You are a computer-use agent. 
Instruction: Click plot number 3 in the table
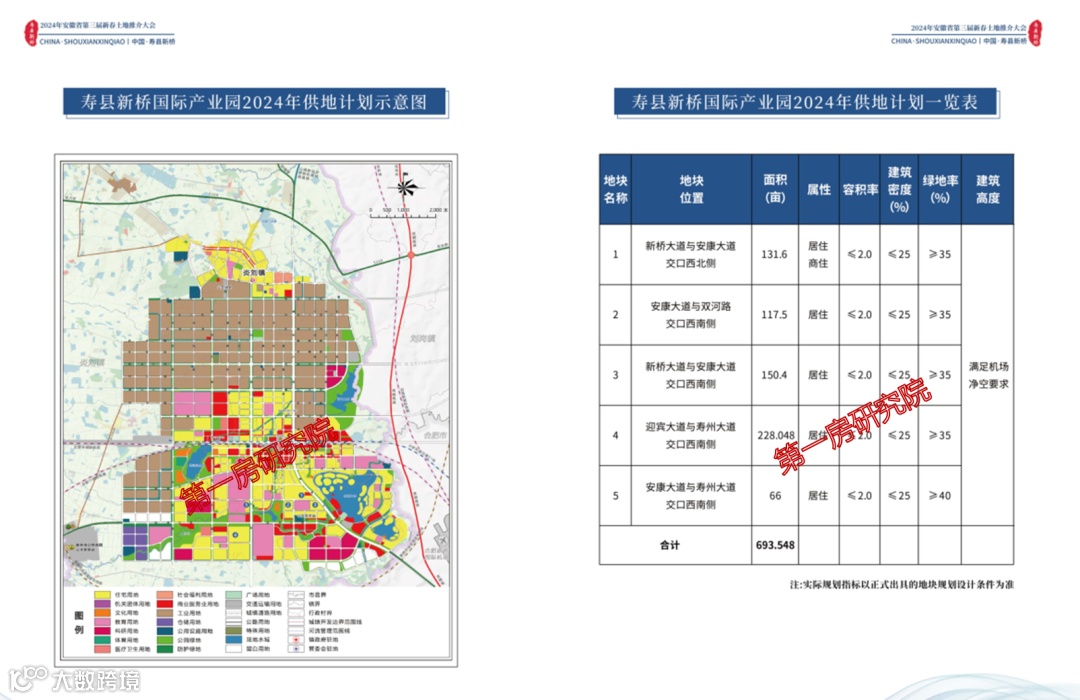pyautogui.click(x=615, y=375)
